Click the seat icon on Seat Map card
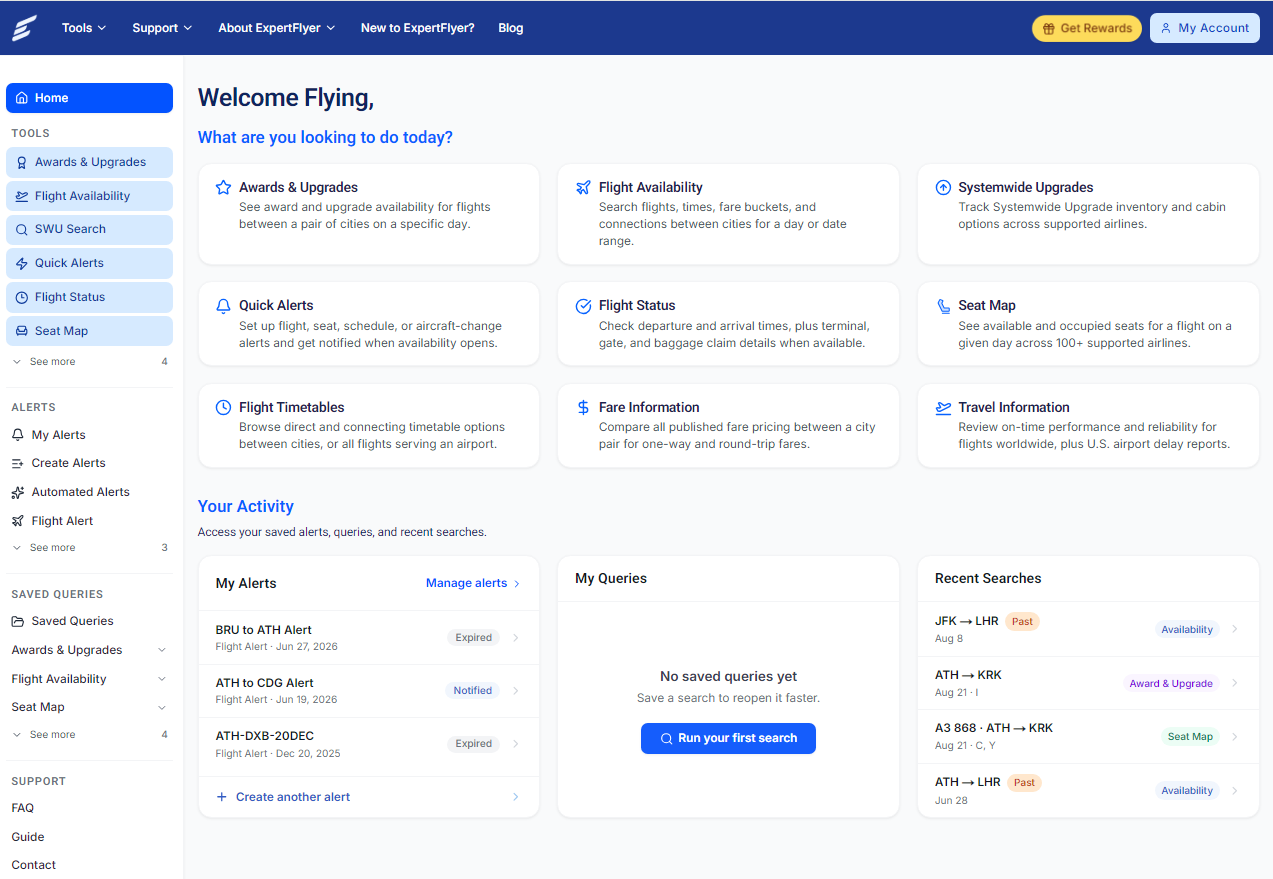Image resolution: width=1273 pixels, height=879 pixels. 942,306
